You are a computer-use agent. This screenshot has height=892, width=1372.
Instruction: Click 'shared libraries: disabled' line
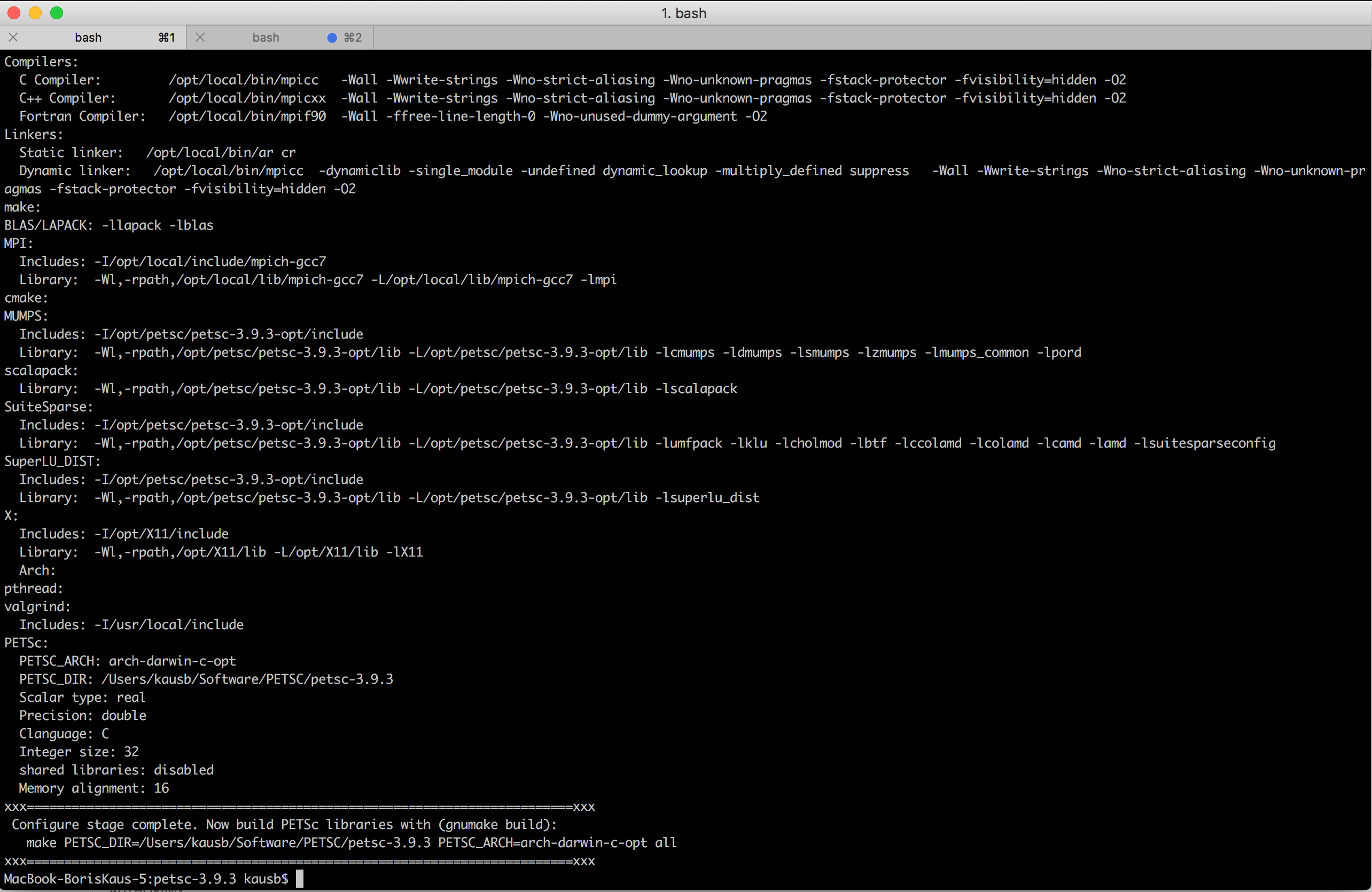pyautogui.click(x=116, y=770)
